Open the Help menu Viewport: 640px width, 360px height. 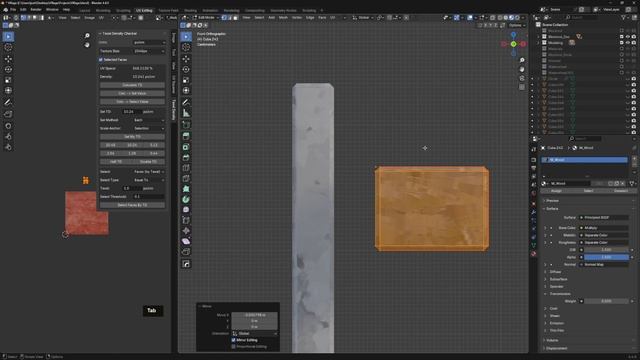66,9
